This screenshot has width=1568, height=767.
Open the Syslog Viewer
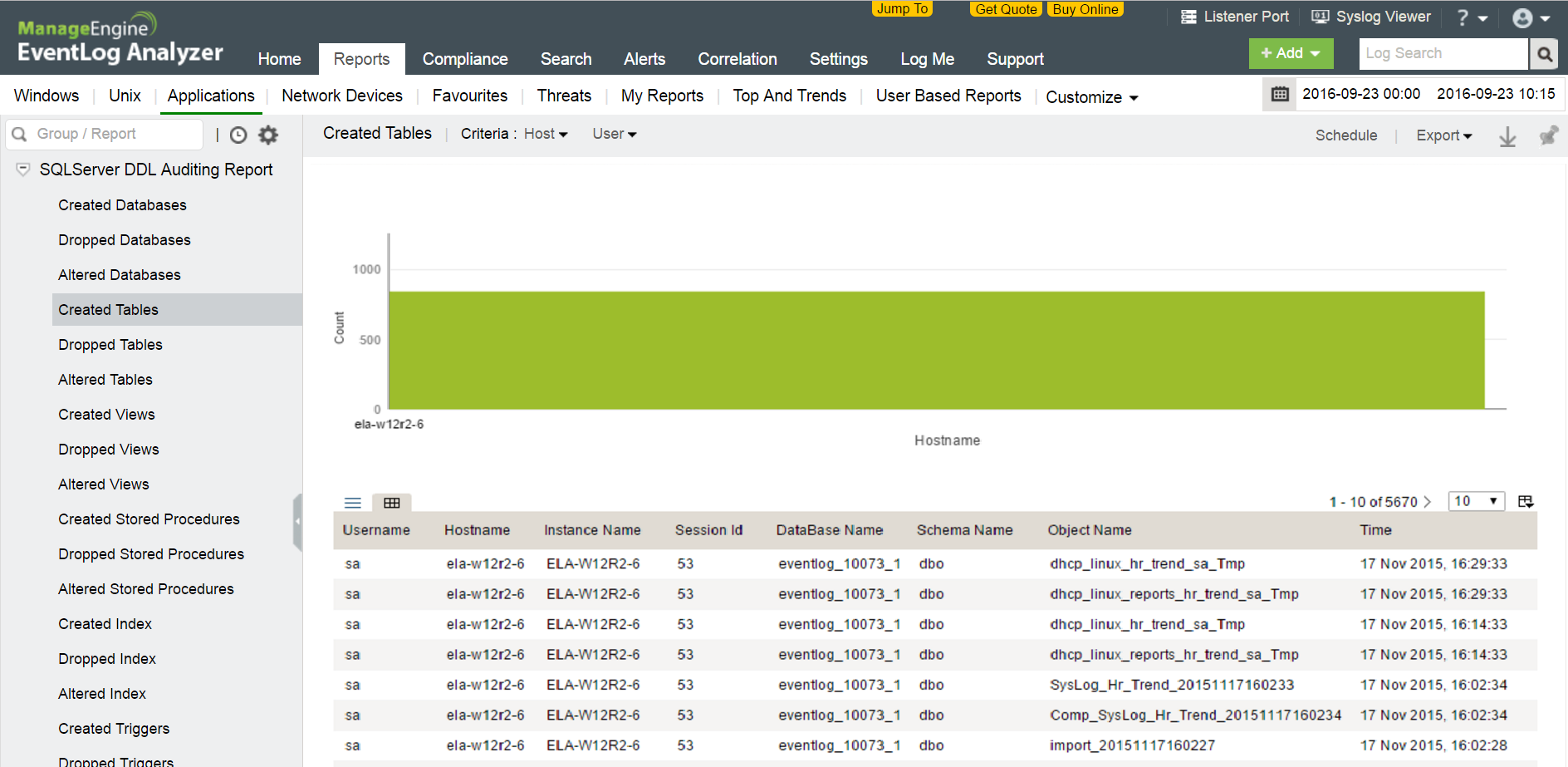(x=1371, y=17)
